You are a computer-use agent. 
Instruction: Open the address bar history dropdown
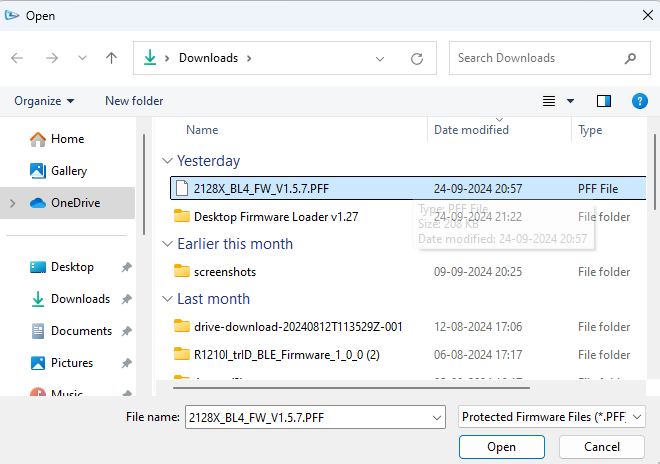(x=380, y=58)
